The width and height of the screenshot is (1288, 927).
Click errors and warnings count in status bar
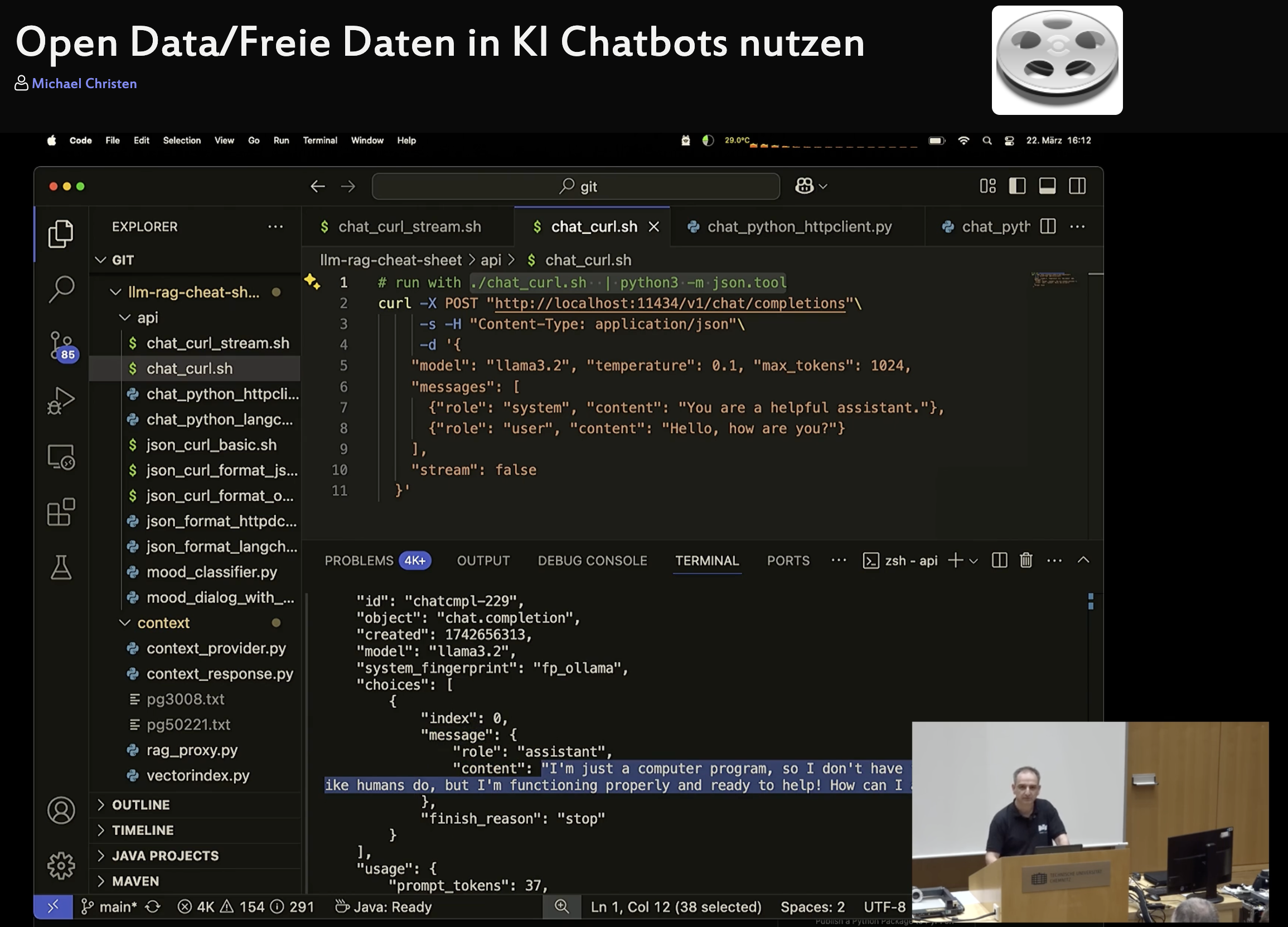point(246,906)
